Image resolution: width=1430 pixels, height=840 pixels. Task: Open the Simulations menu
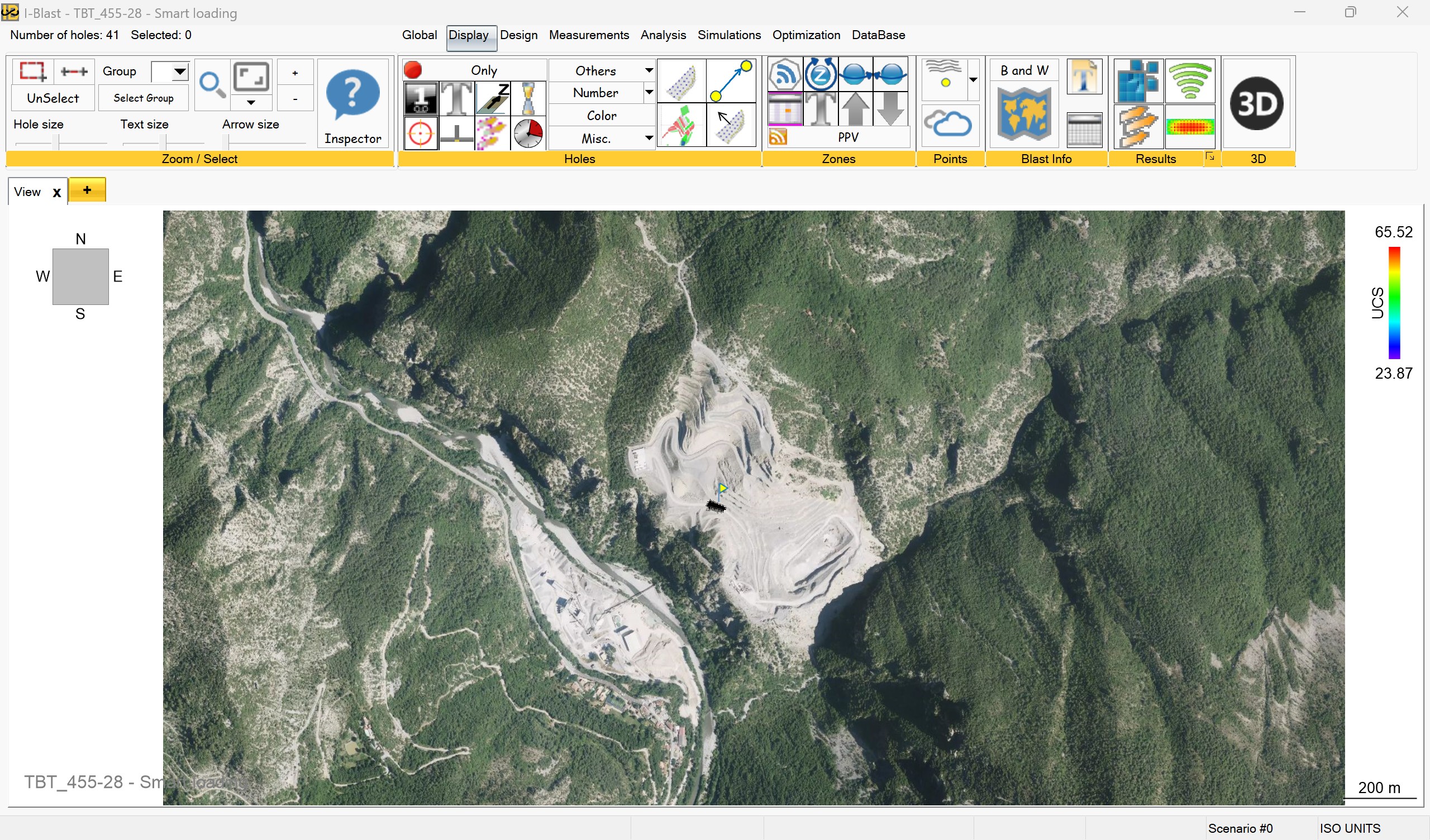728,35
